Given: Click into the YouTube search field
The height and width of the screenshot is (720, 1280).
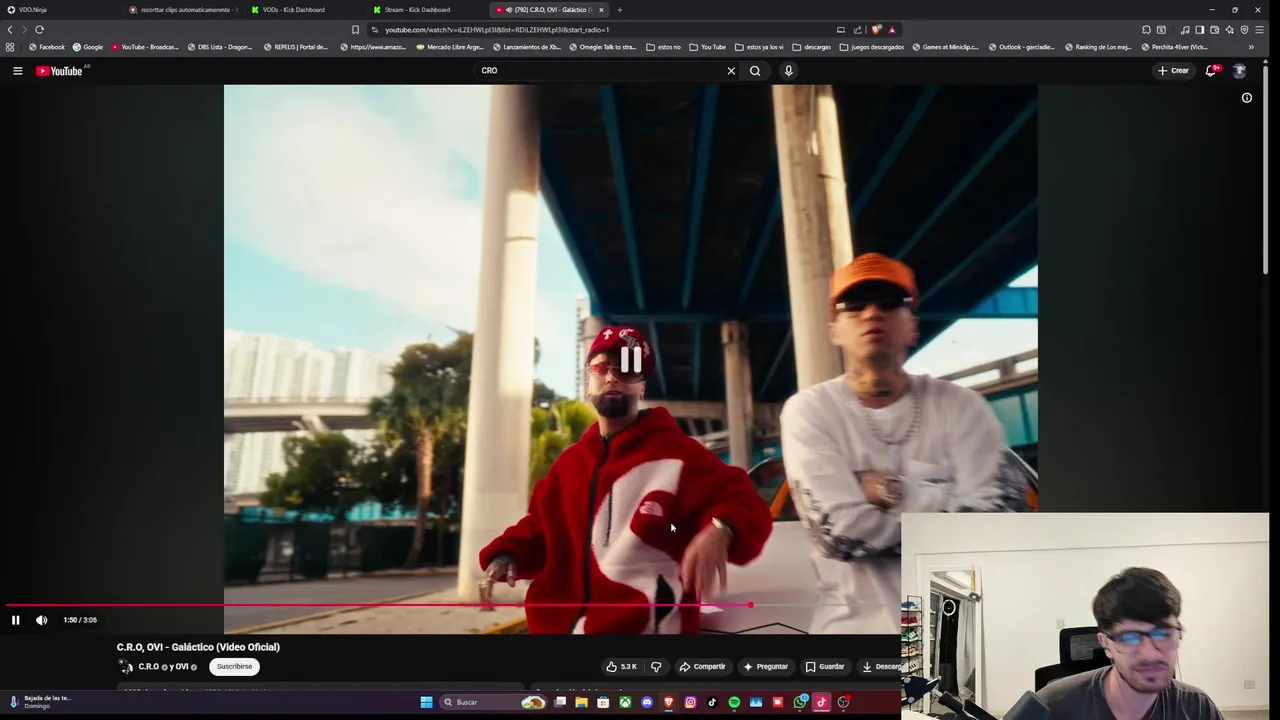Looking at the screenshot, I should 600,71.
